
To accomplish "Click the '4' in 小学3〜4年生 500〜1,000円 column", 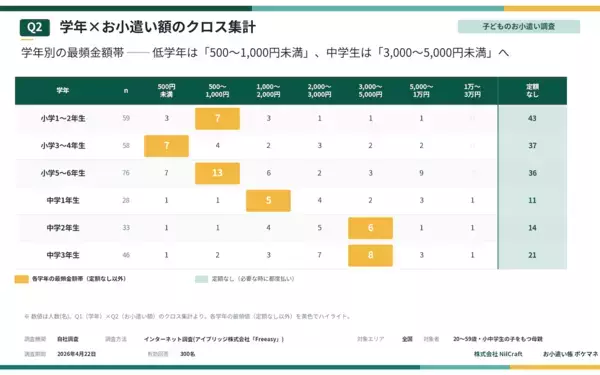I will [217, 146].
